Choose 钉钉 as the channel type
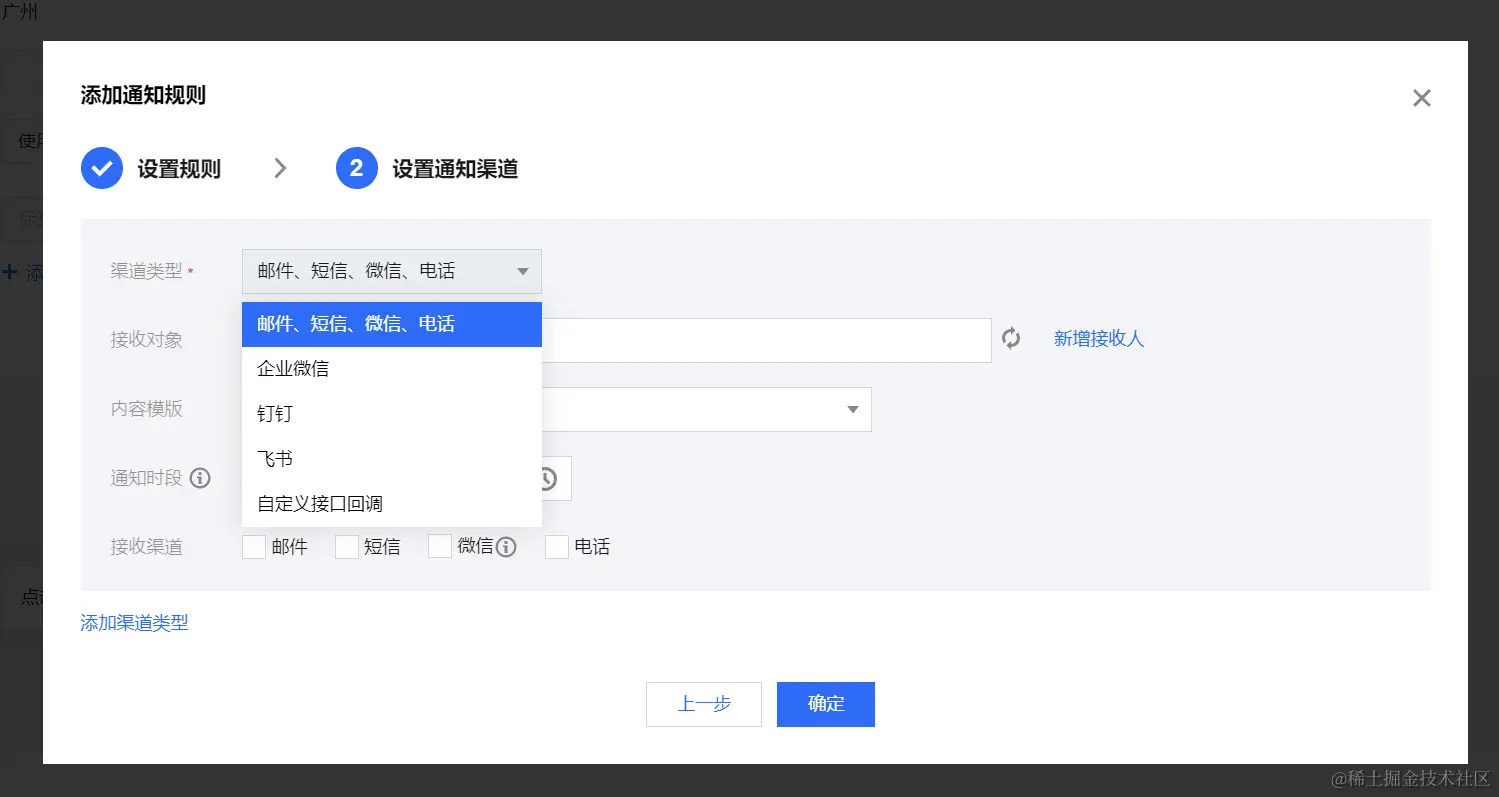1499x797 pixels. coord(274,413)
